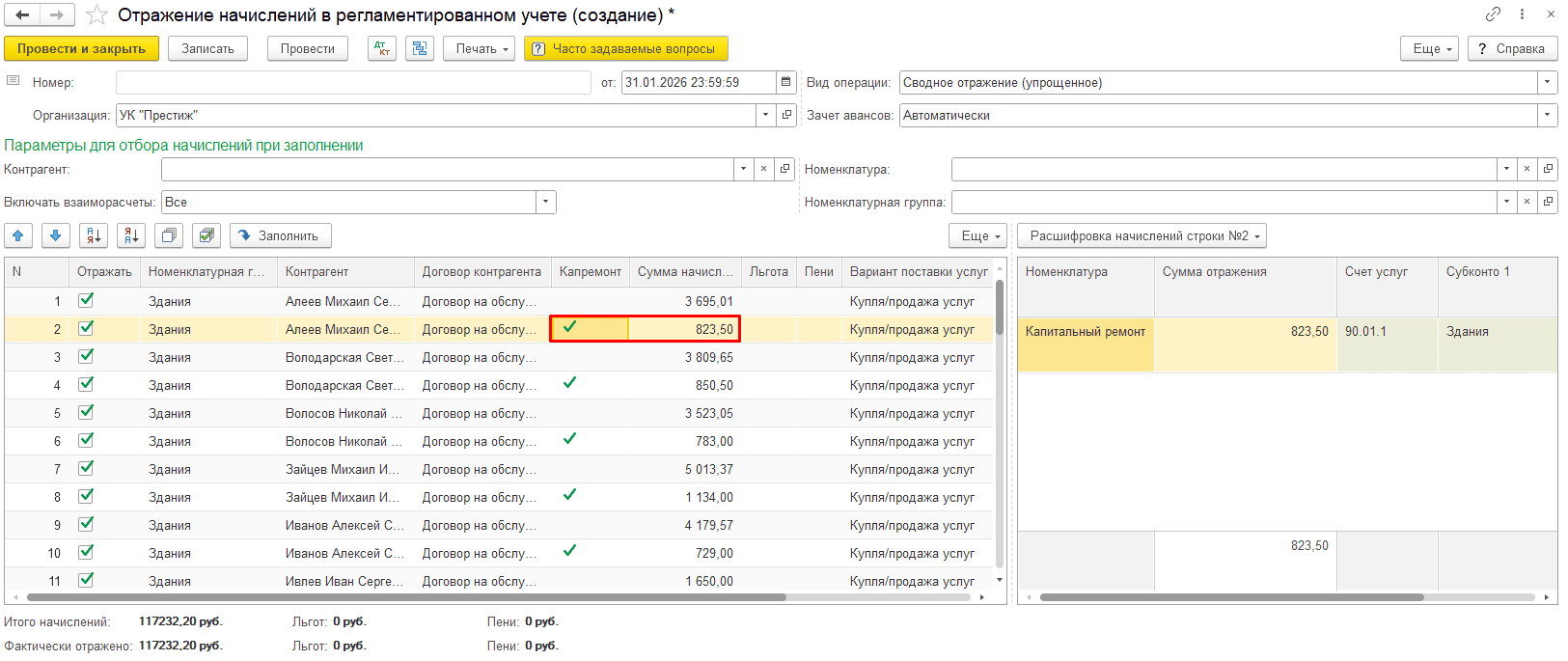
Task: Expand the Организация dropdown list
Action: 765,115
